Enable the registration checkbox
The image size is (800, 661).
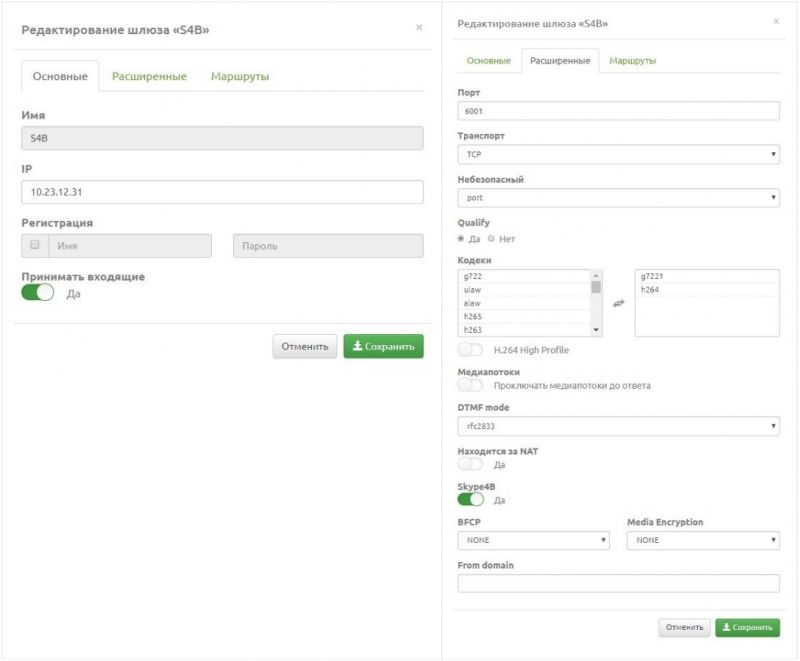coord(35,245)
